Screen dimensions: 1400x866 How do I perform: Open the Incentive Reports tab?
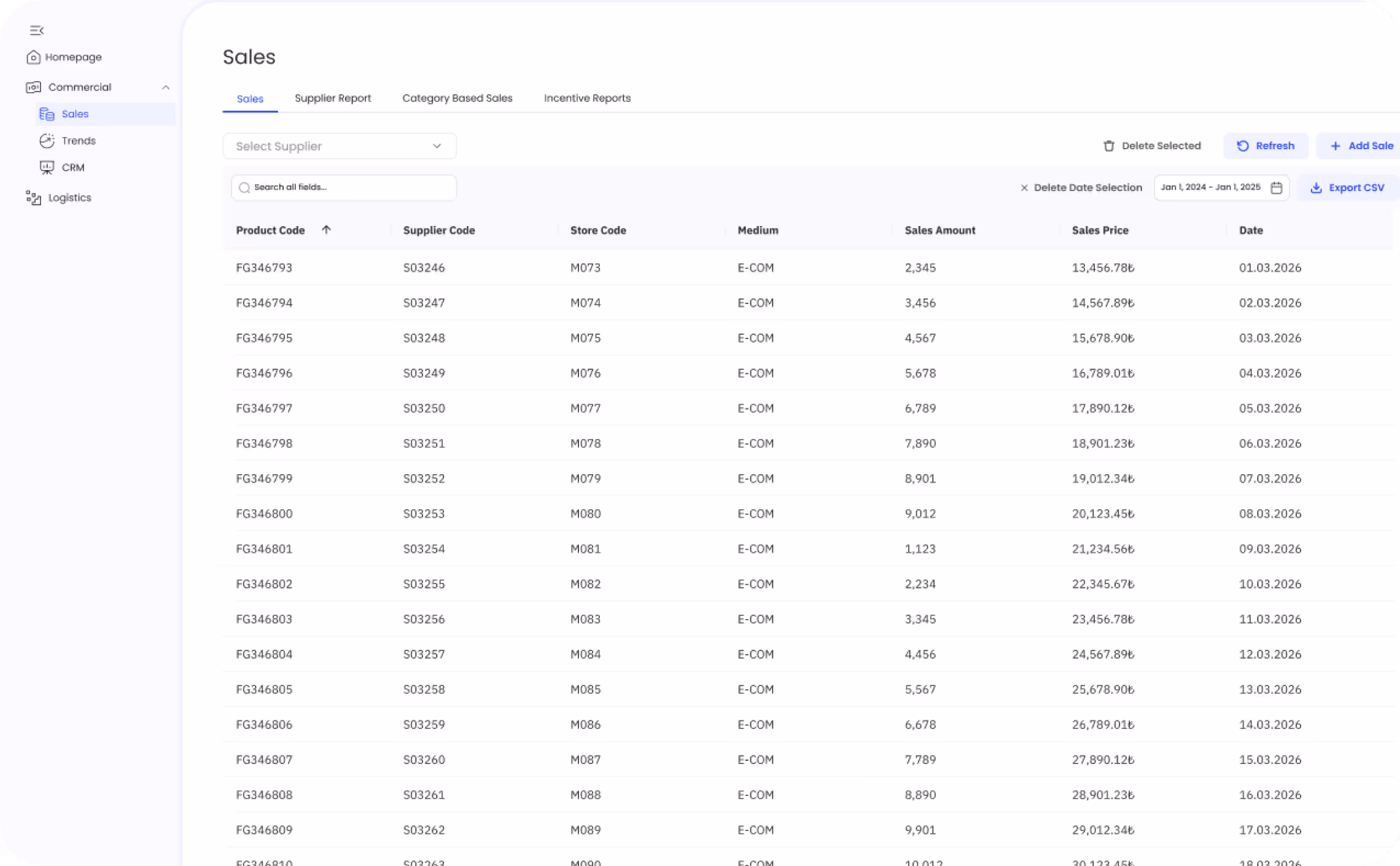click(x=586, y=98)
